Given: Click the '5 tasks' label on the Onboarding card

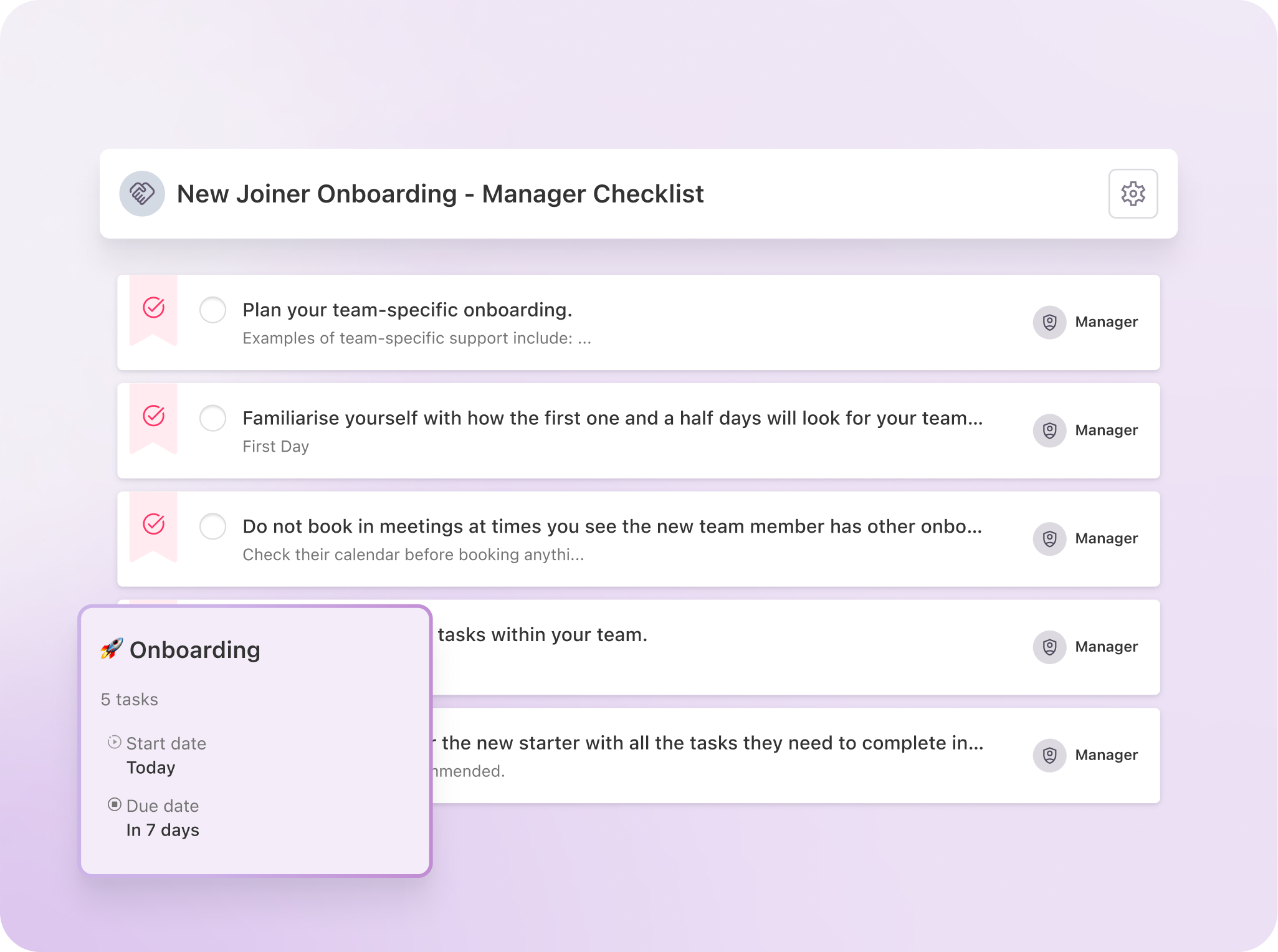Looking at the screenshot, I should tap(129, 699).
